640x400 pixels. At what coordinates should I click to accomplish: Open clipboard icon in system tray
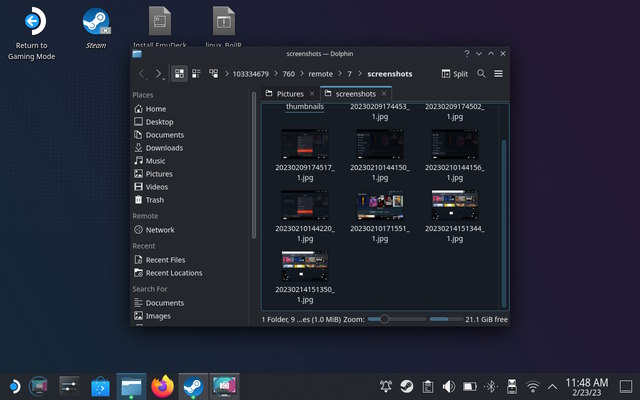[x=427, y=386]
